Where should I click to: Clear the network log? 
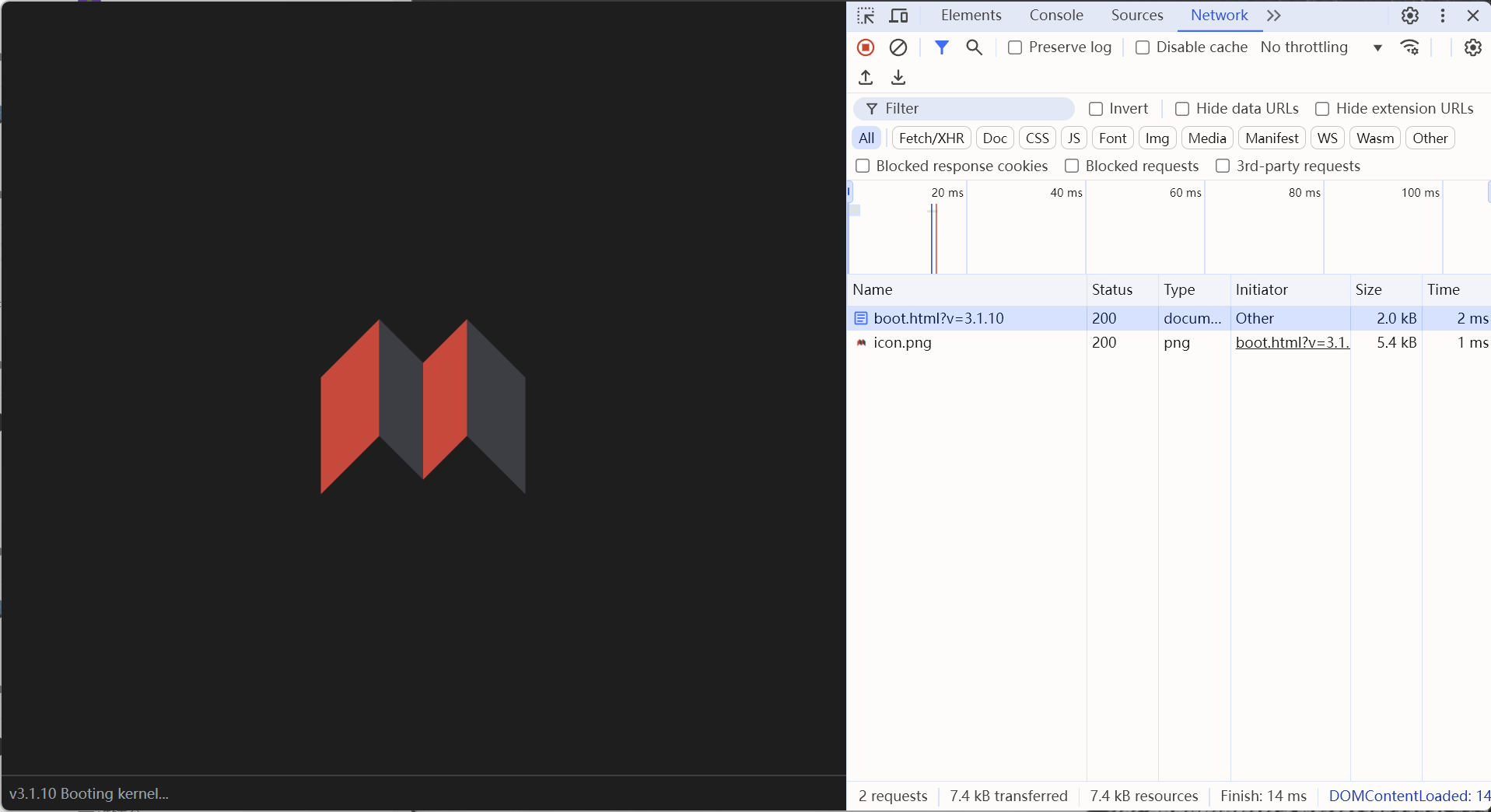coord(898,47)
